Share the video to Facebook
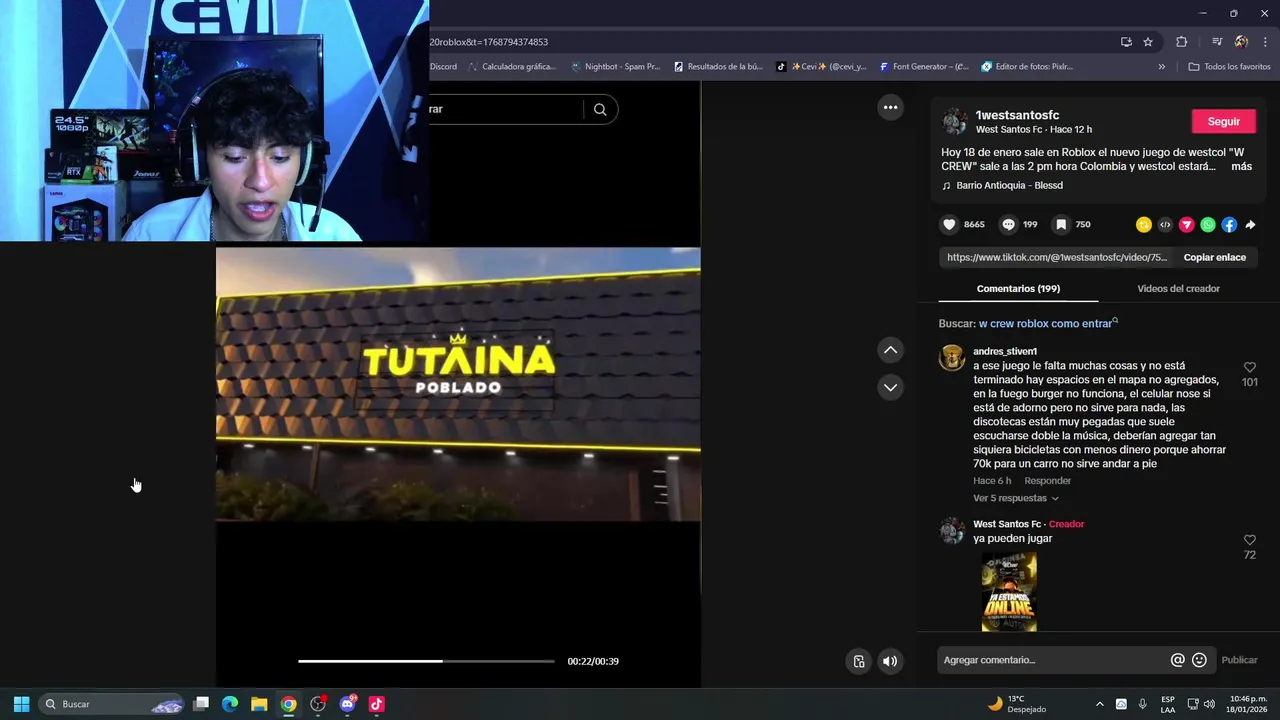The image size is (1280, 720). (1229, 225)
